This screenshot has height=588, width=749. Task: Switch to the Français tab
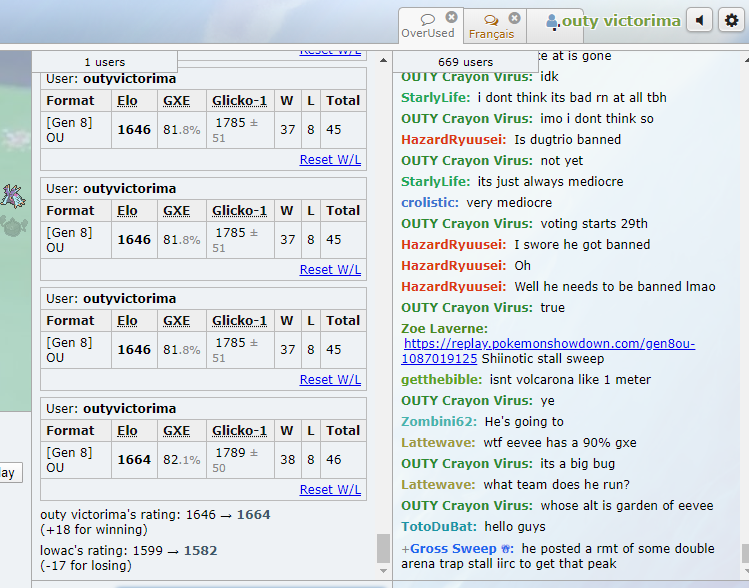[490, 27]
